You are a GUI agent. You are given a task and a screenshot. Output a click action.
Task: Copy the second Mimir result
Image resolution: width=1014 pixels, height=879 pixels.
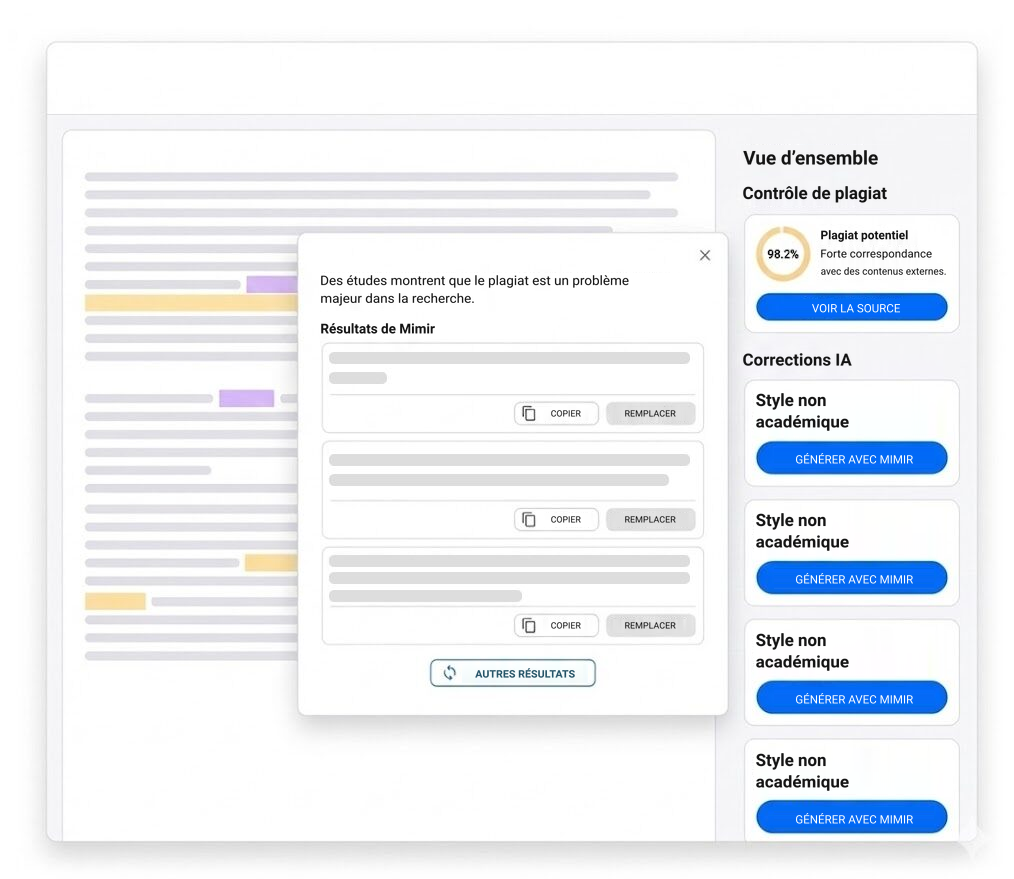pyautogui.click(x=556, y=519)
